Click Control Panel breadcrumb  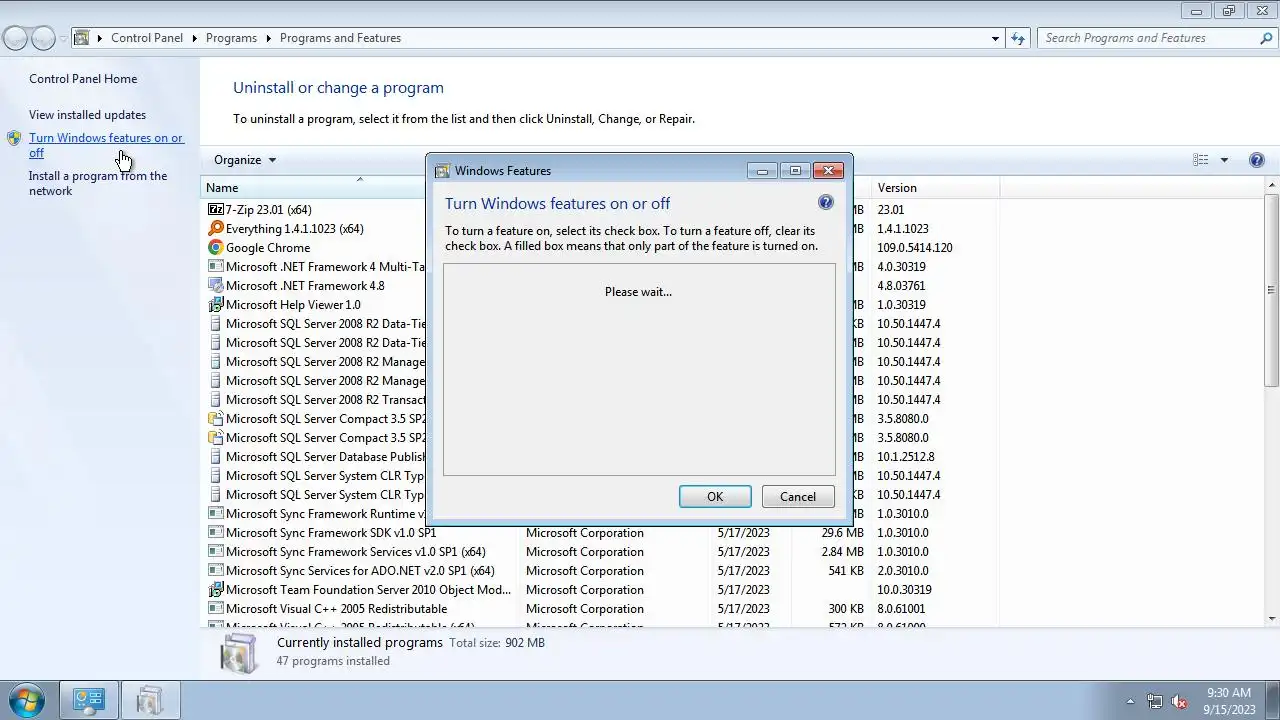tap(147, 38)
